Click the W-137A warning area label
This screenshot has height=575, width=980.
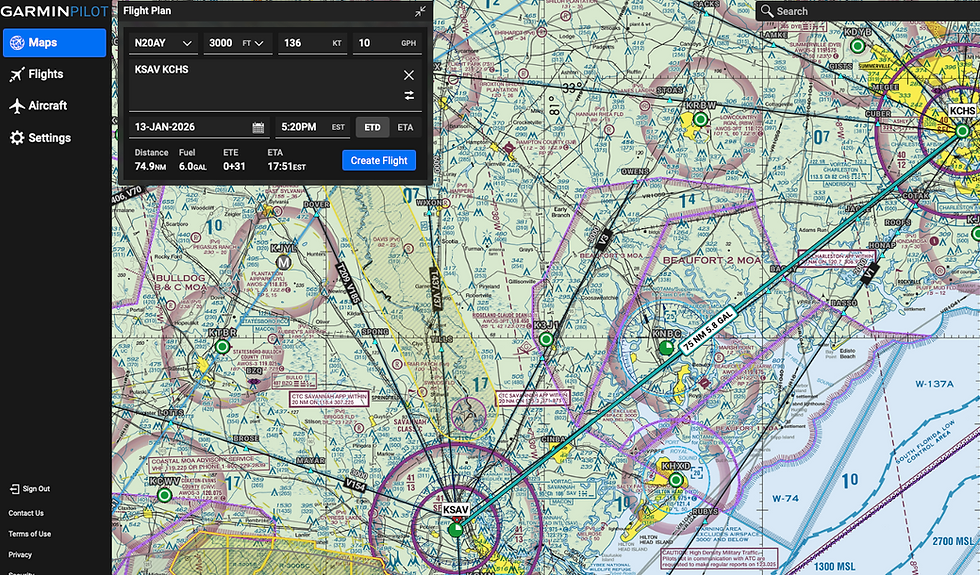tap(935, 384)
